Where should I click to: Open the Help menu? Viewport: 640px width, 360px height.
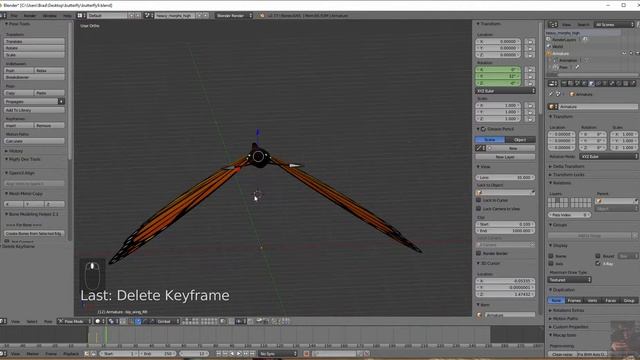tap(67, 16)
